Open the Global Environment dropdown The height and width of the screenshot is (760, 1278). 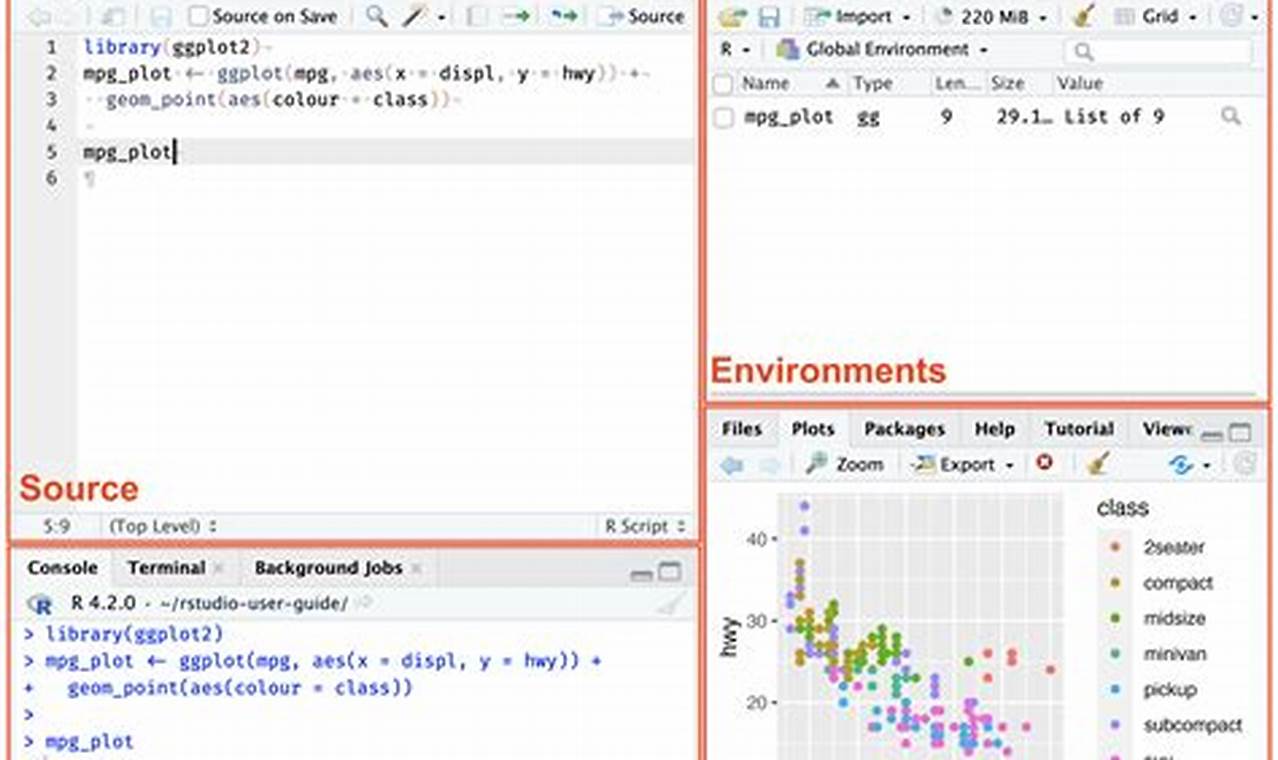pos(882,49)
